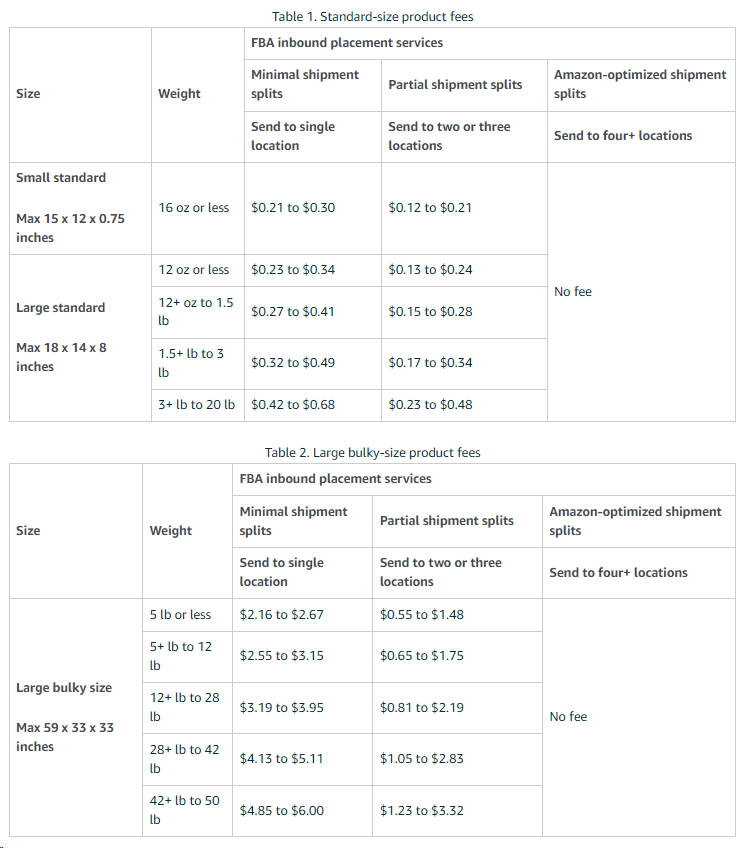Select the 5 lb or less weight cell
744x848 pixels.
(x=187, y=615)
